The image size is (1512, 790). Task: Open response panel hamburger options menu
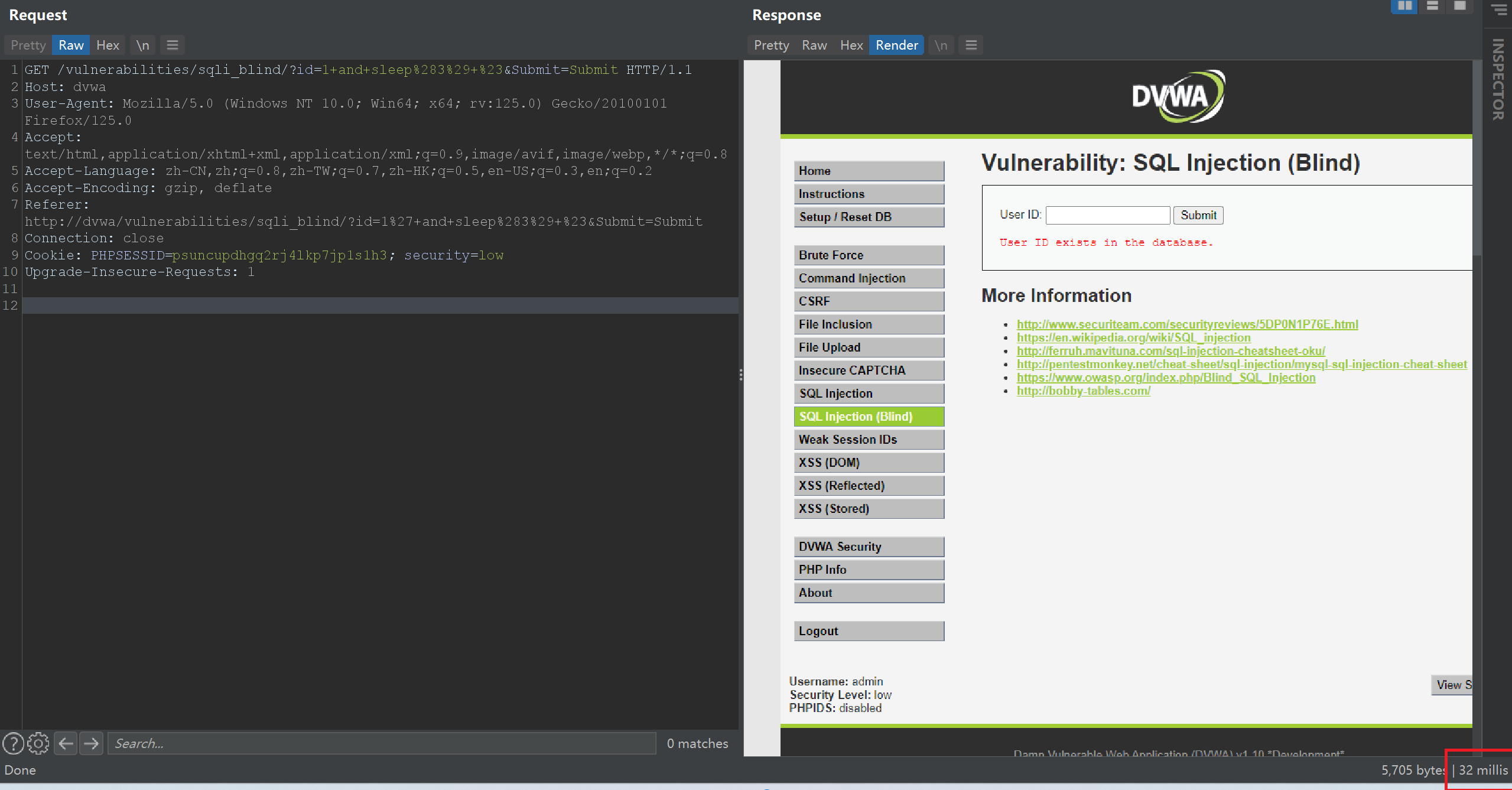coord(971,45)
